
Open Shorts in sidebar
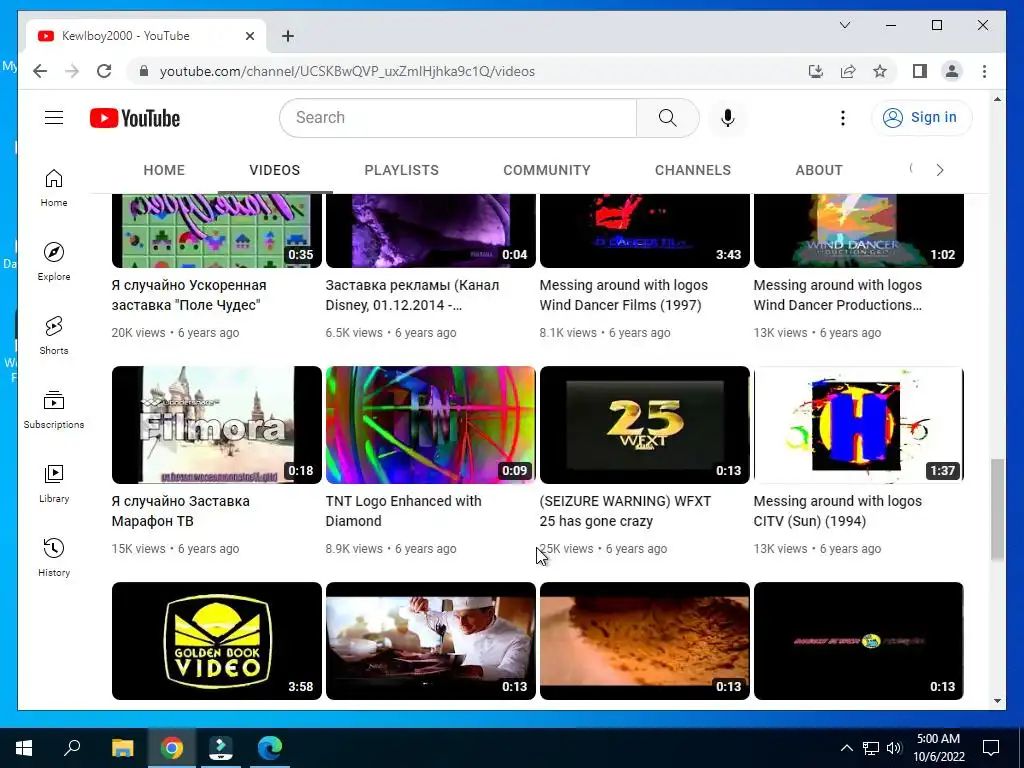tap(54, 336)
